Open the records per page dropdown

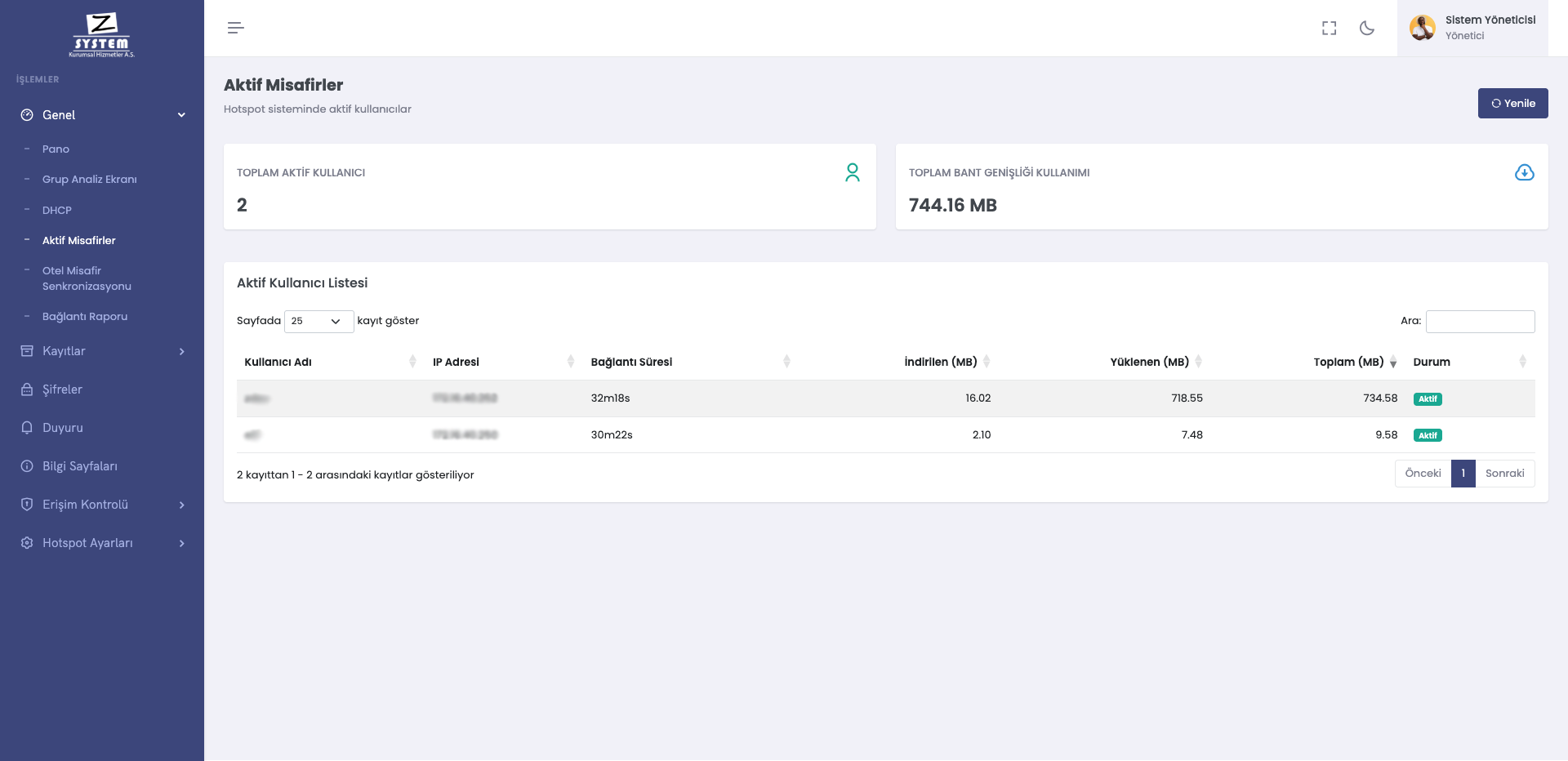coord(318,321)
